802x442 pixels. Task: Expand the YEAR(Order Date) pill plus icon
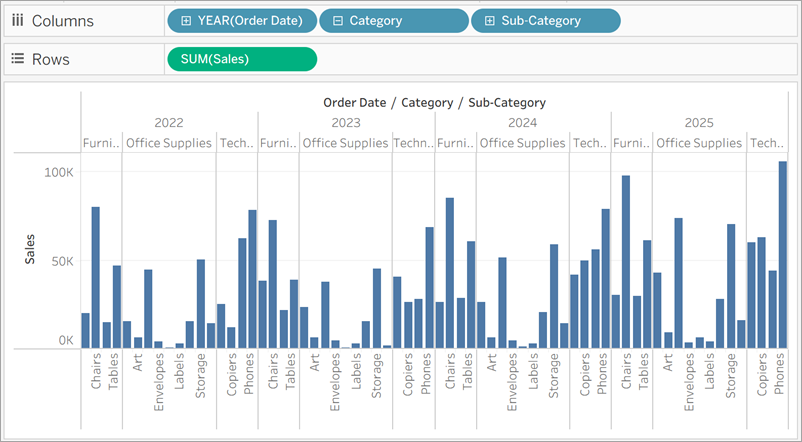185,20
